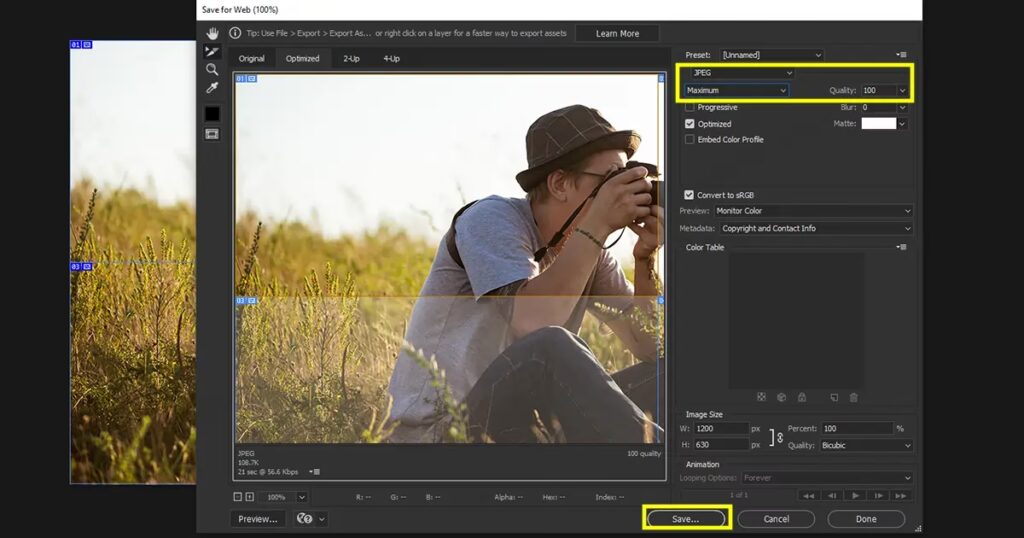Image resolution: width=1024 pixels, height=538 pixels.
Task: Click the Save... button
Action: (686, 519)
